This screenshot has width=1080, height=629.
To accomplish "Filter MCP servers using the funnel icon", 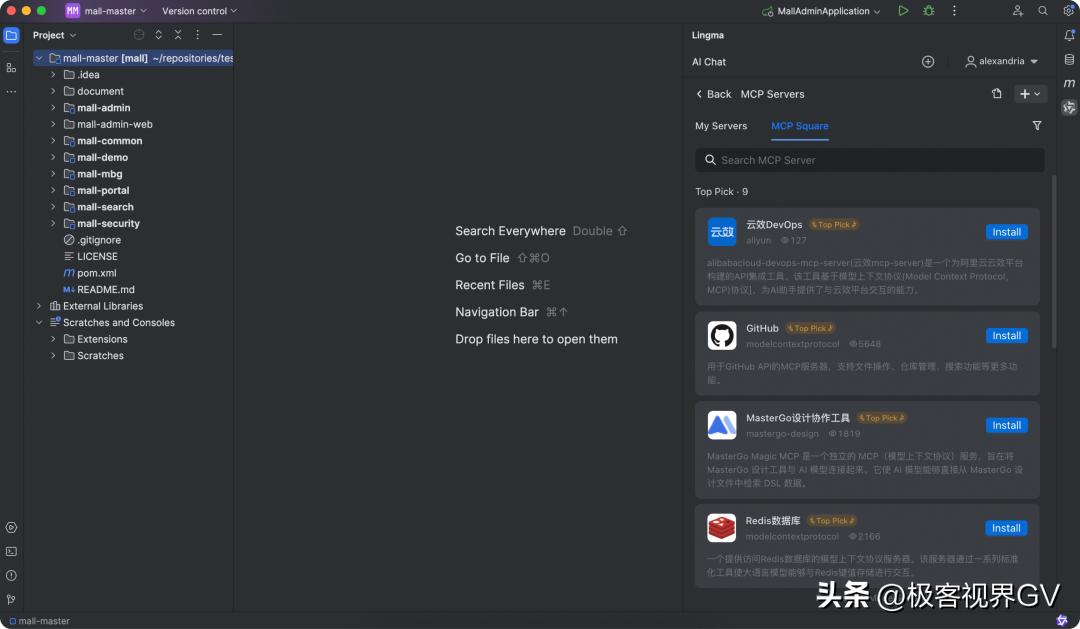I will point(1037,126).
